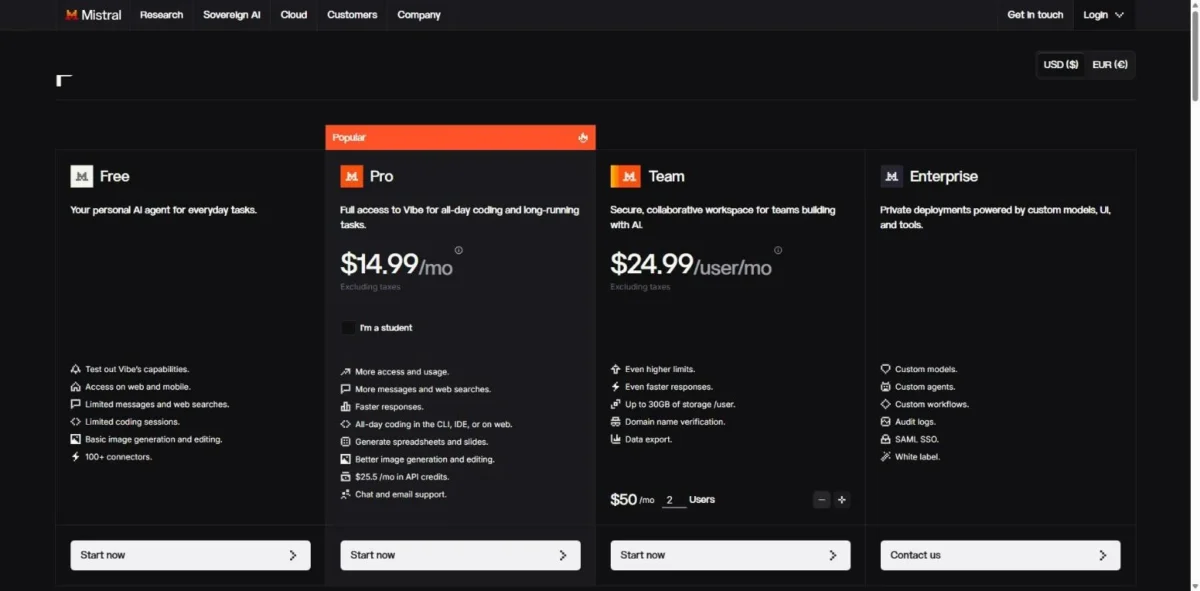Screen dimensions: 1200x591
Task: Click Contact us on the Enterprise plan
Action: 1000,555
